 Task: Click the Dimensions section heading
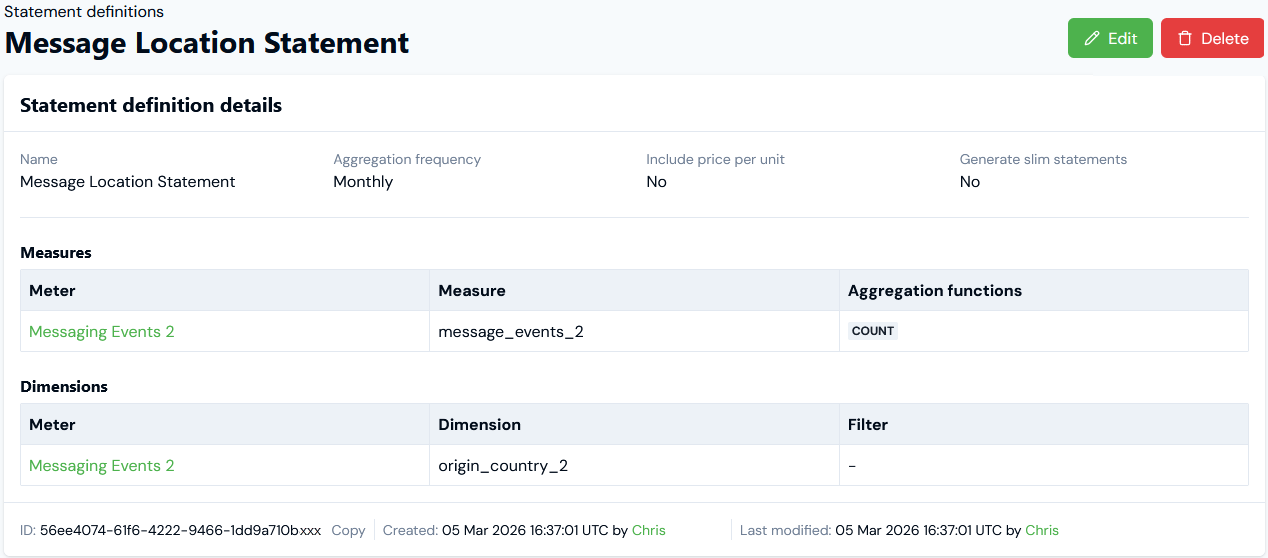[64, 386]
